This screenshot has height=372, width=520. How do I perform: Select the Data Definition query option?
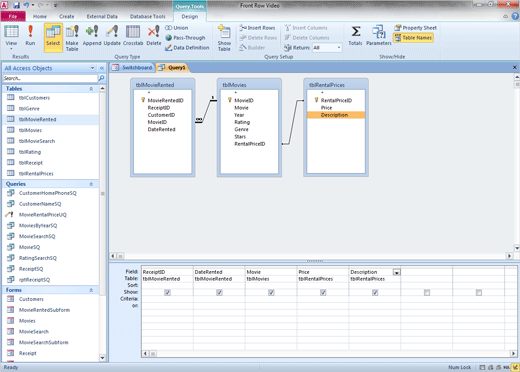click(187, 48)
